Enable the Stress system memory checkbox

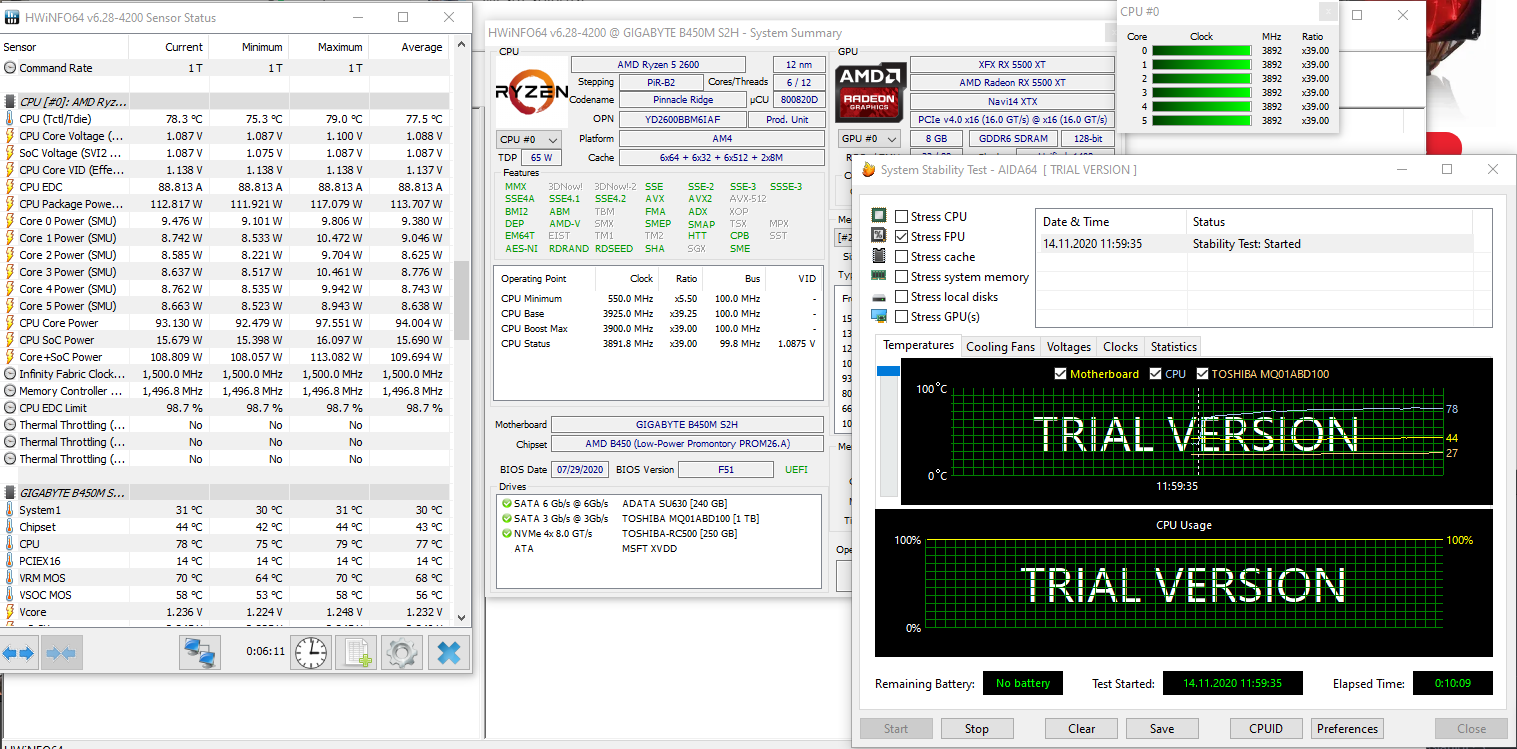coord(902,277)
